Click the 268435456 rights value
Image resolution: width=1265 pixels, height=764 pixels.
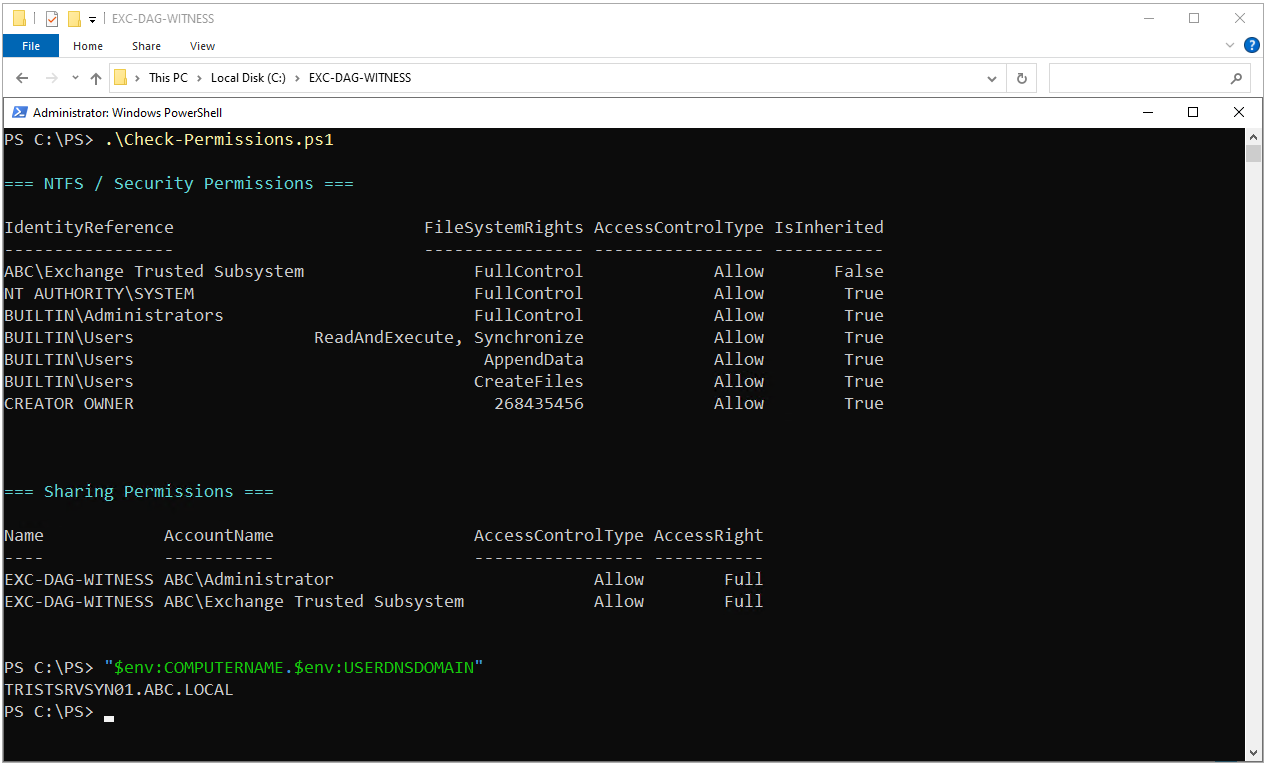(x=539, y=403)
